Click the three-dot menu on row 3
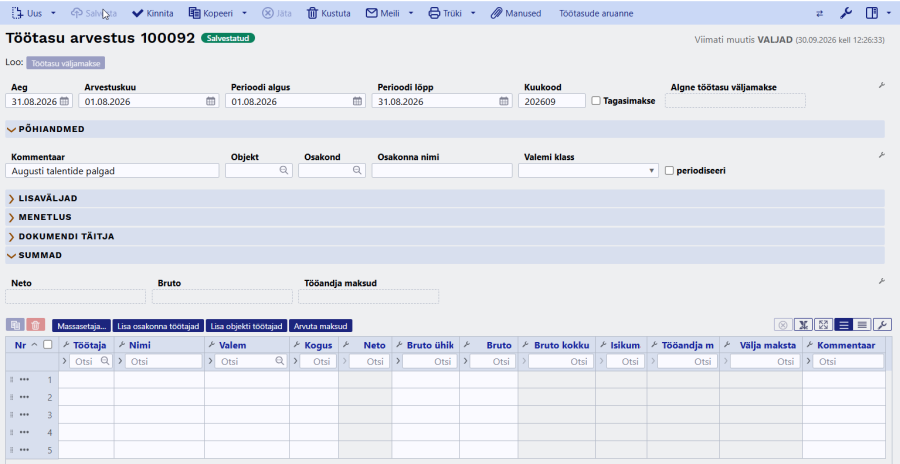Screen dimensions: 900x464 pyautogui.click(x=24, y=415)
